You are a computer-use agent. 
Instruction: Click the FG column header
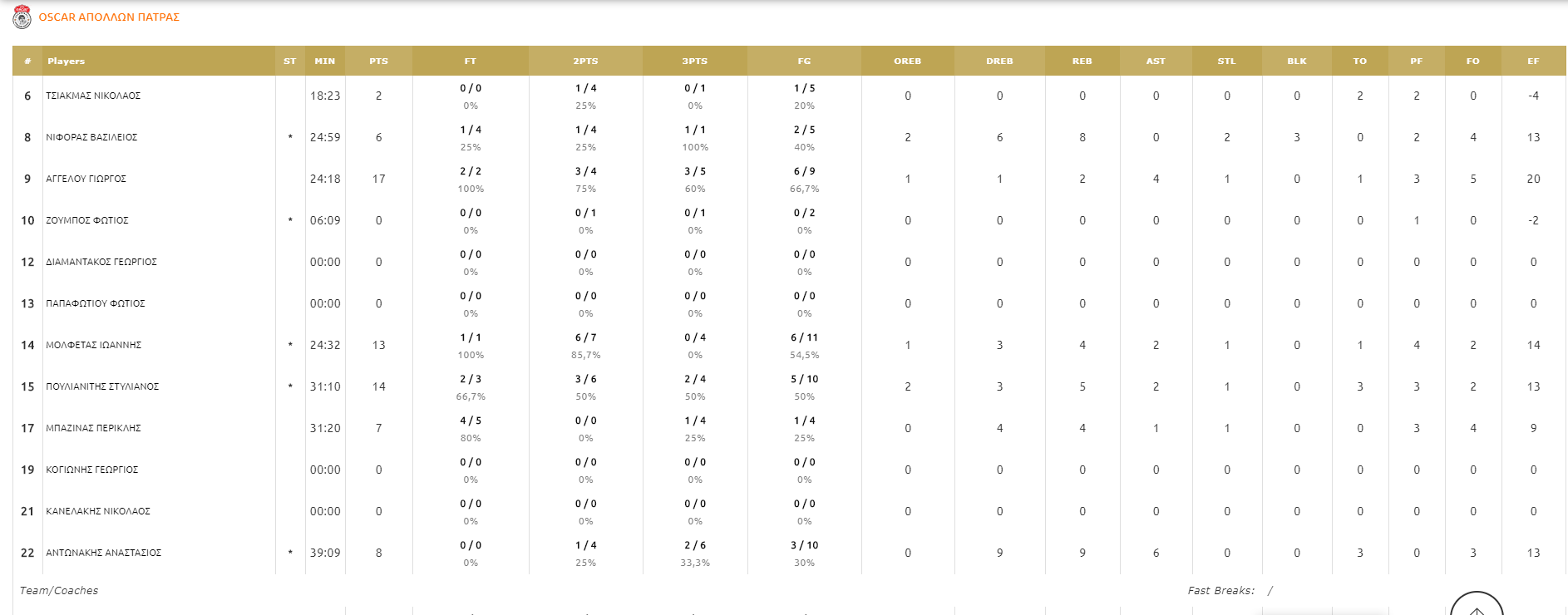tap(804, 61)
